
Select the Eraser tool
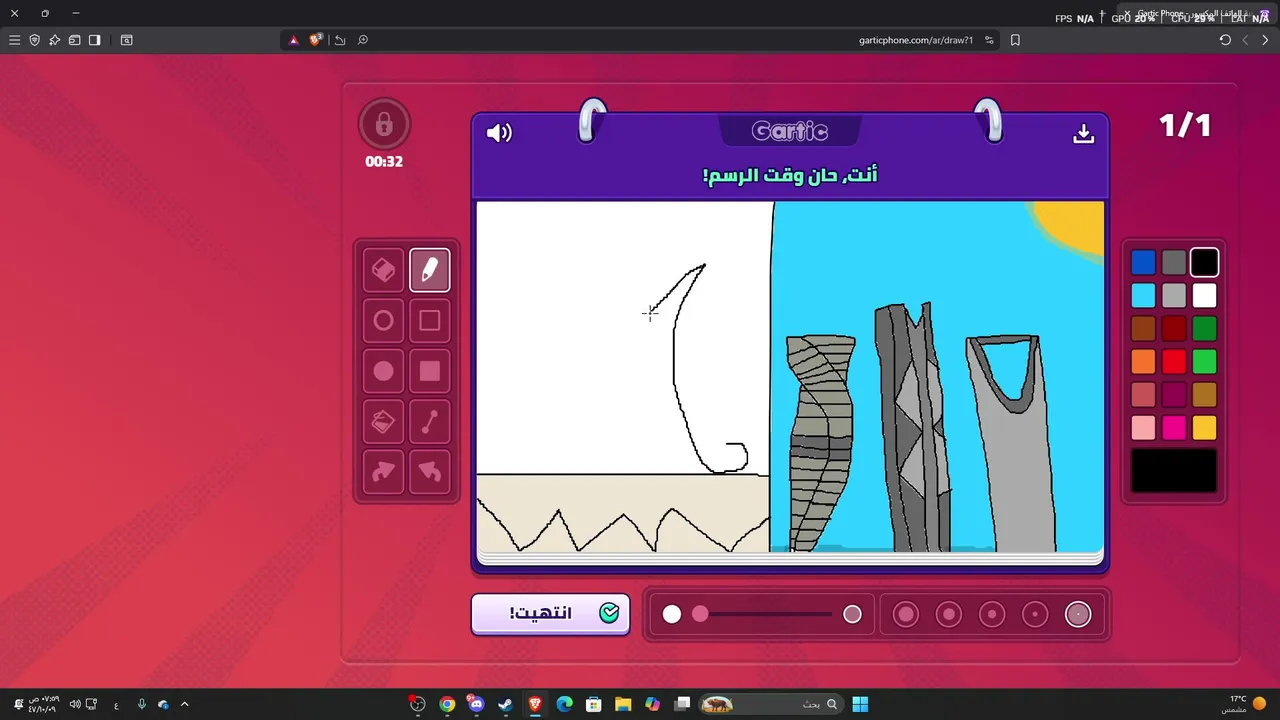[x=383, y=270]
